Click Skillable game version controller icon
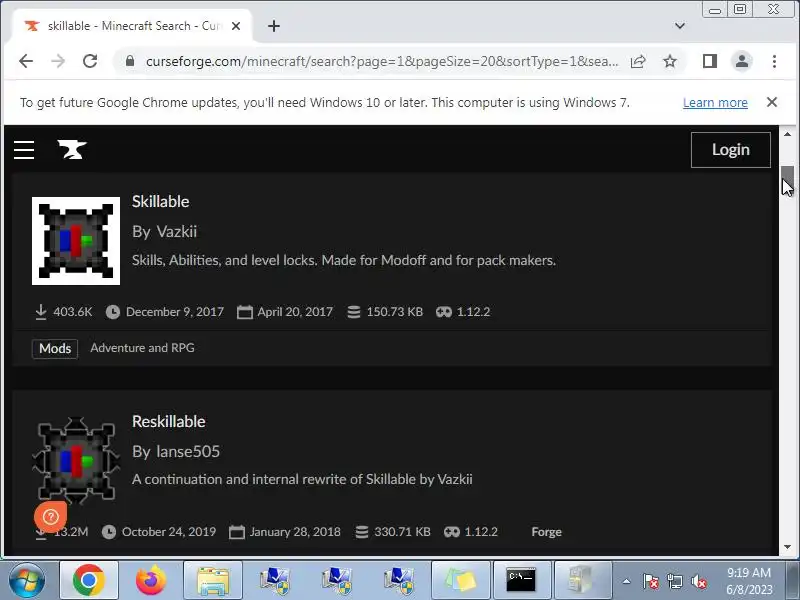Image resolution: width=800 pixels, height=600 pixels. point(444,312)
